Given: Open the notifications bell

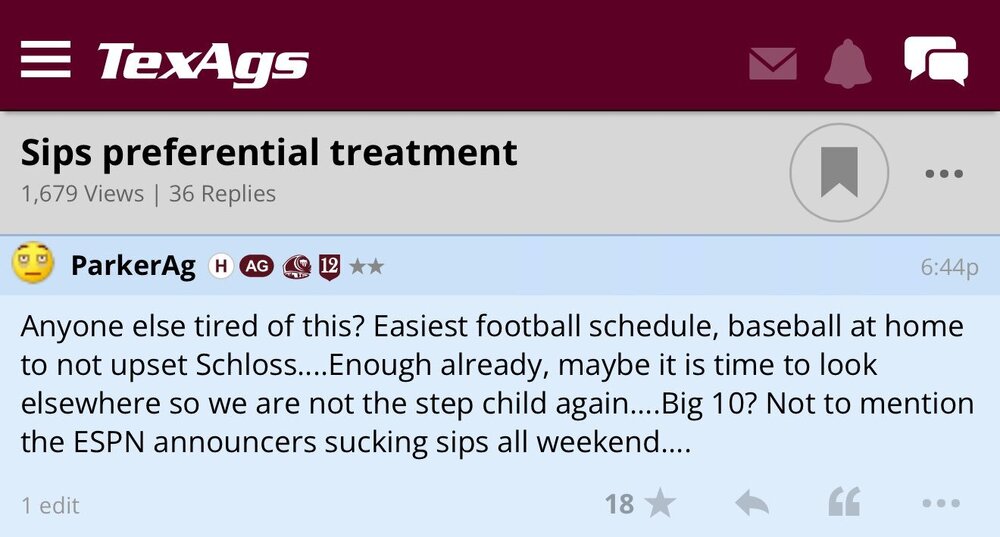Looking at the screenshot, I should 848,63.
